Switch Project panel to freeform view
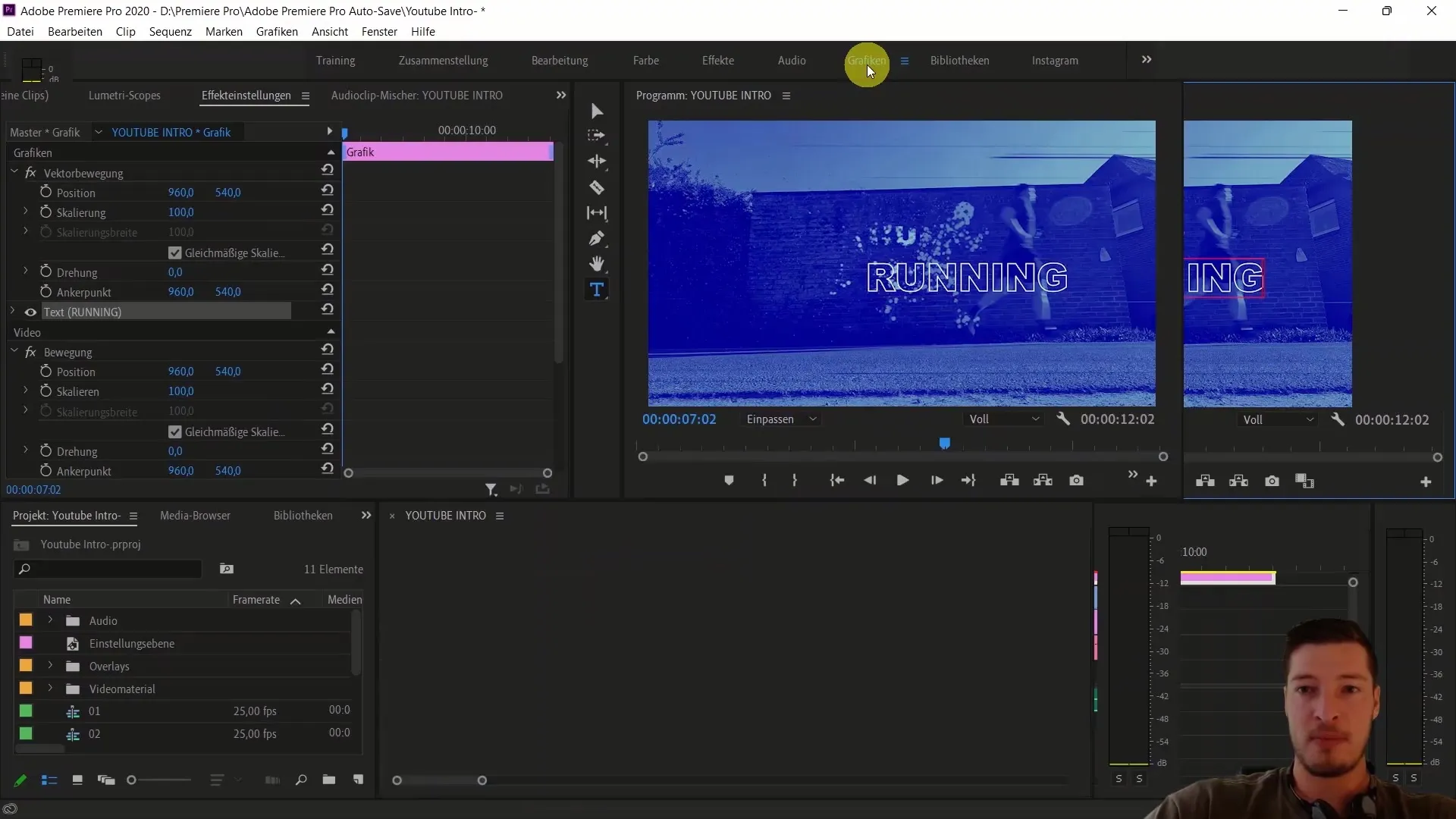The width and height of the screenshot is (1456, 819). tap(106, 780)
